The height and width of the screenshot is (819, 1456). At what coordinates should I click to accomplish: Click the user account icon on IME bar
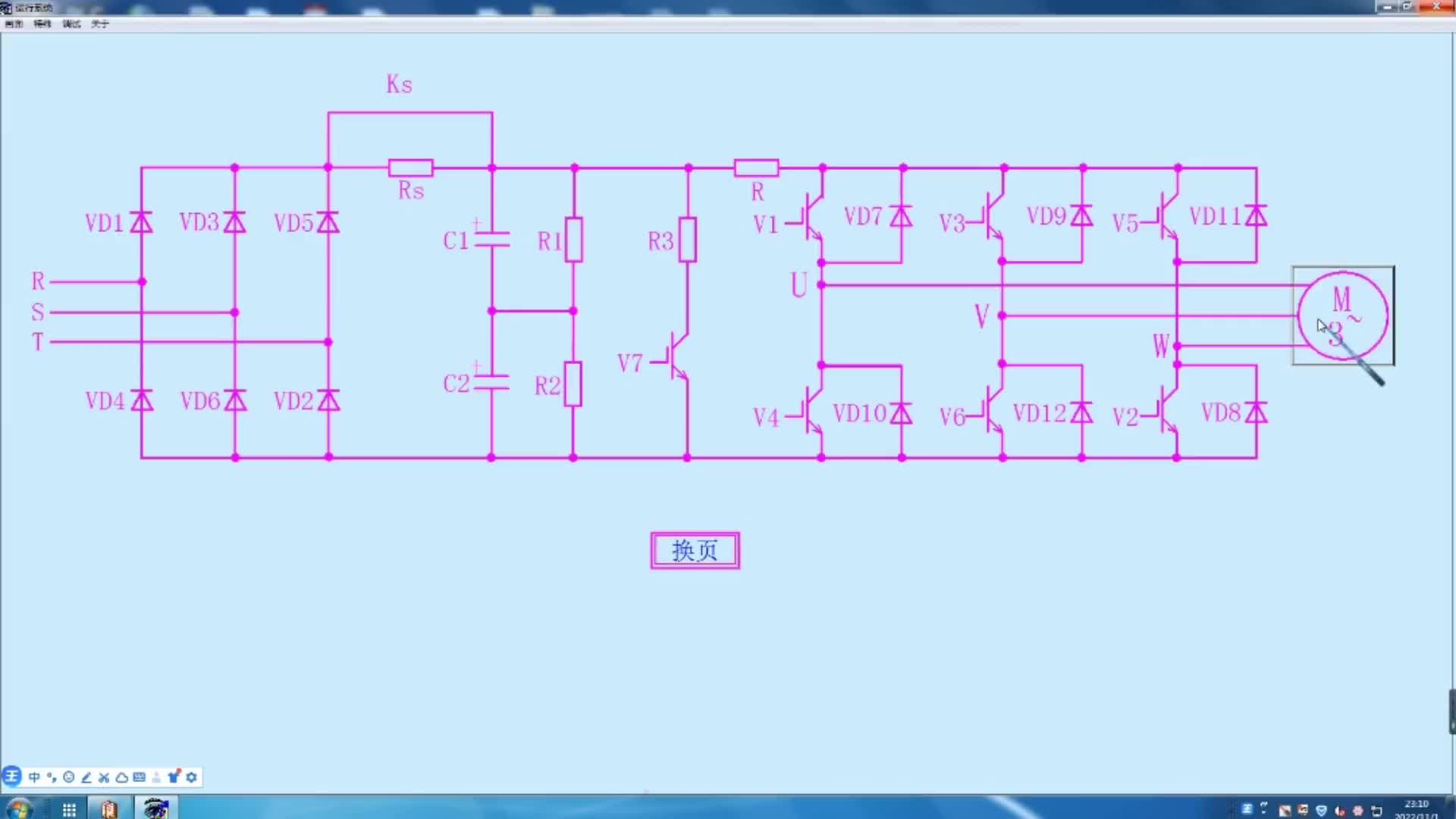(x=156, y=777)
